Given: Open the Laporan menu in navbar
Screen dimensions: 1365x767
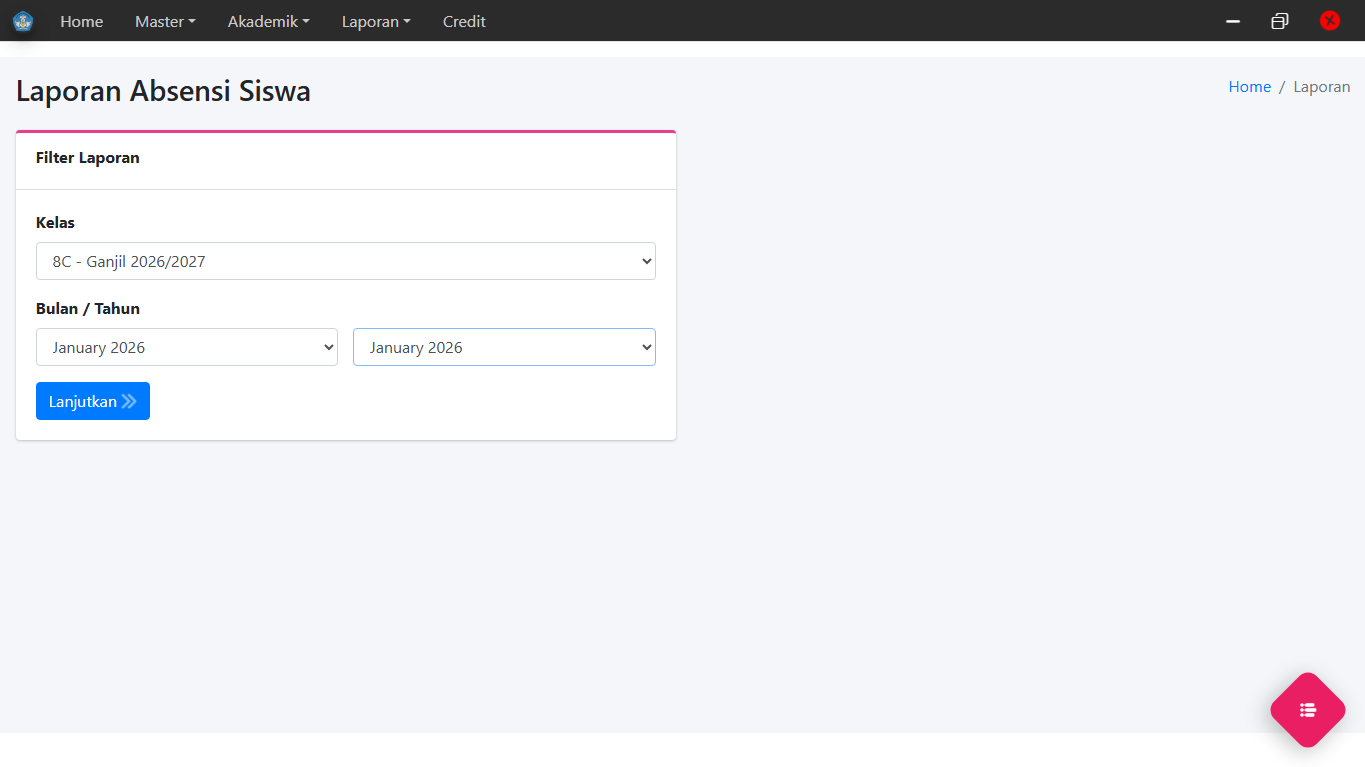Looking at the screenshot, I should click(376, 21).
